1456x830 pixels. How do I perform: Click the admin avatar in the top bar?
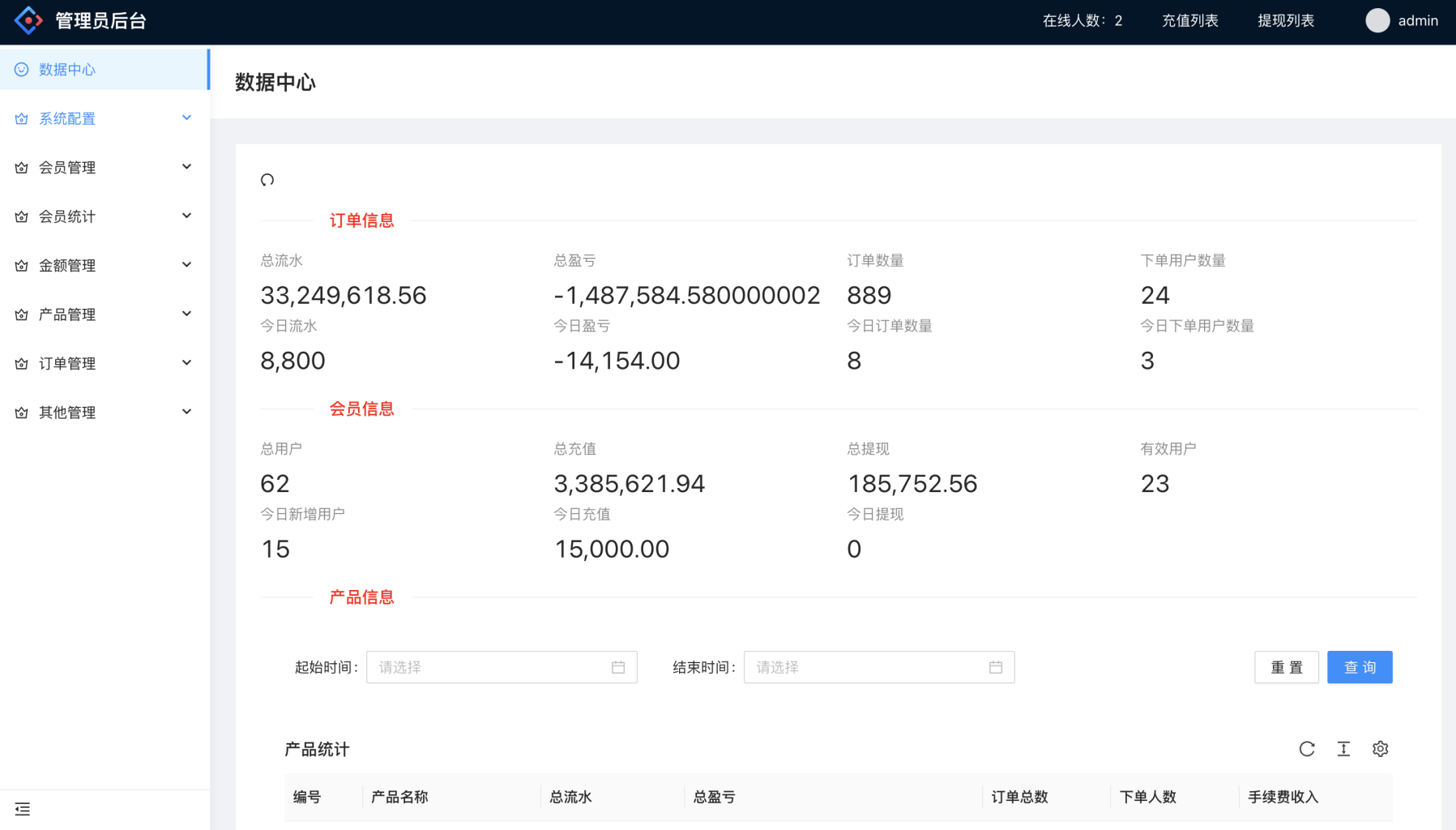[1377, 20]
